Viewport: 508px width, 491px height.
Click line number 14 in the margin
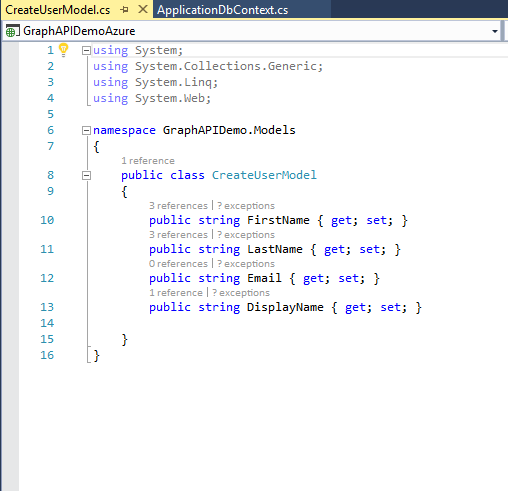tap(47, 323)
